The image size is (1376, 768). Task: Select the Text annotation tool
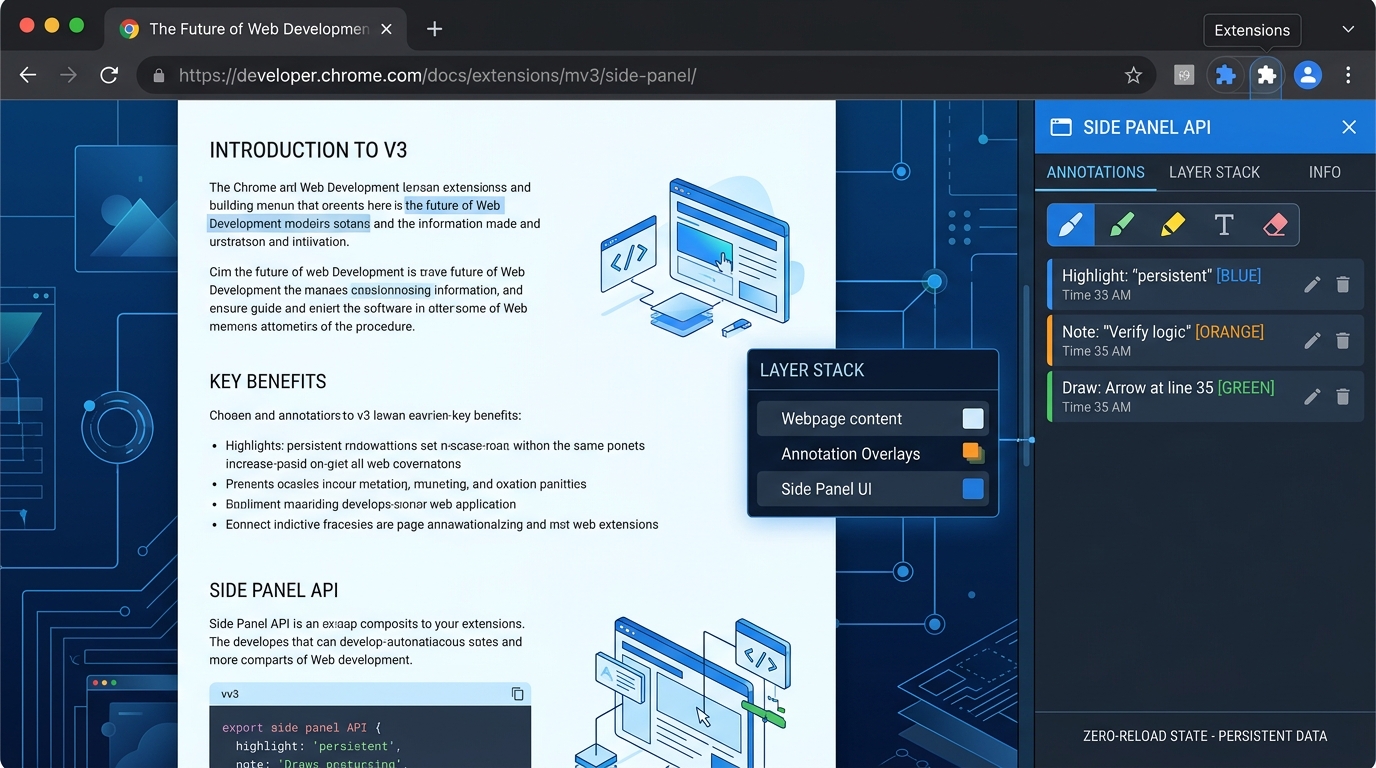[x=1223, y=225]
